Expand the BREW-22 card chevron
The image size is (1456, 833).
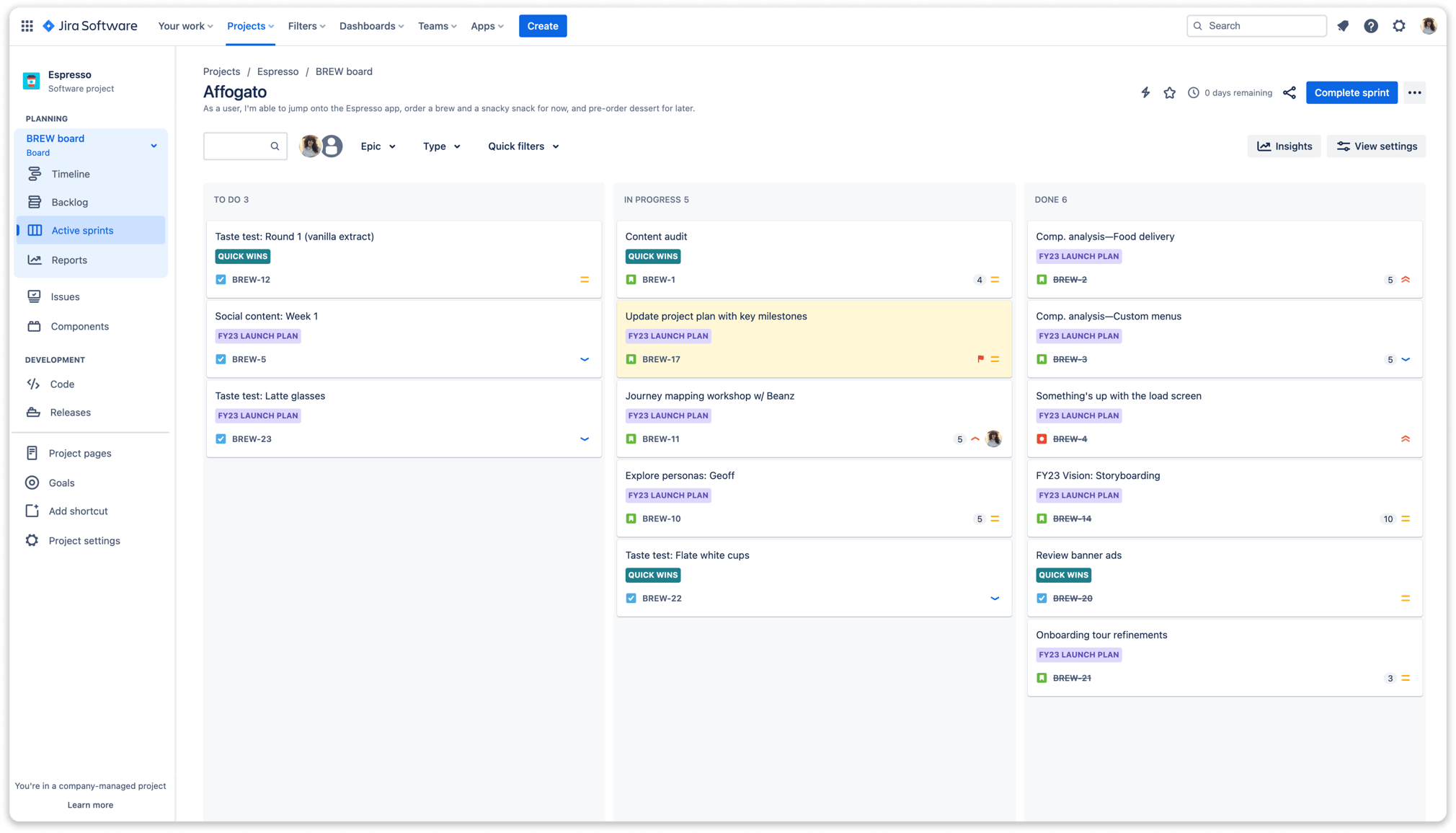[995, 598]
